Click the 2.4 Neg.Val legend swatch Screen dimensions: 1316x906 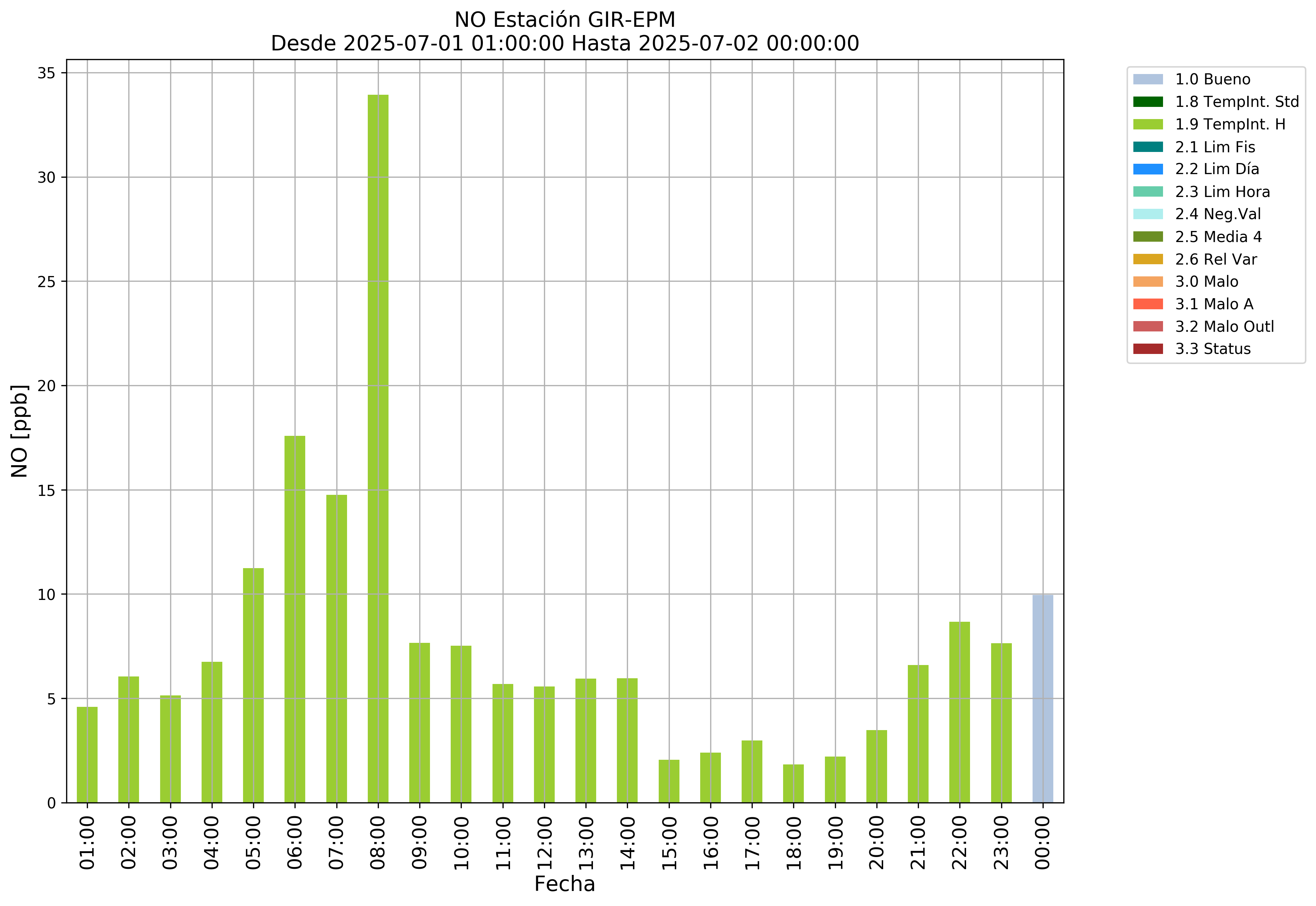[x=1147, y=214]
